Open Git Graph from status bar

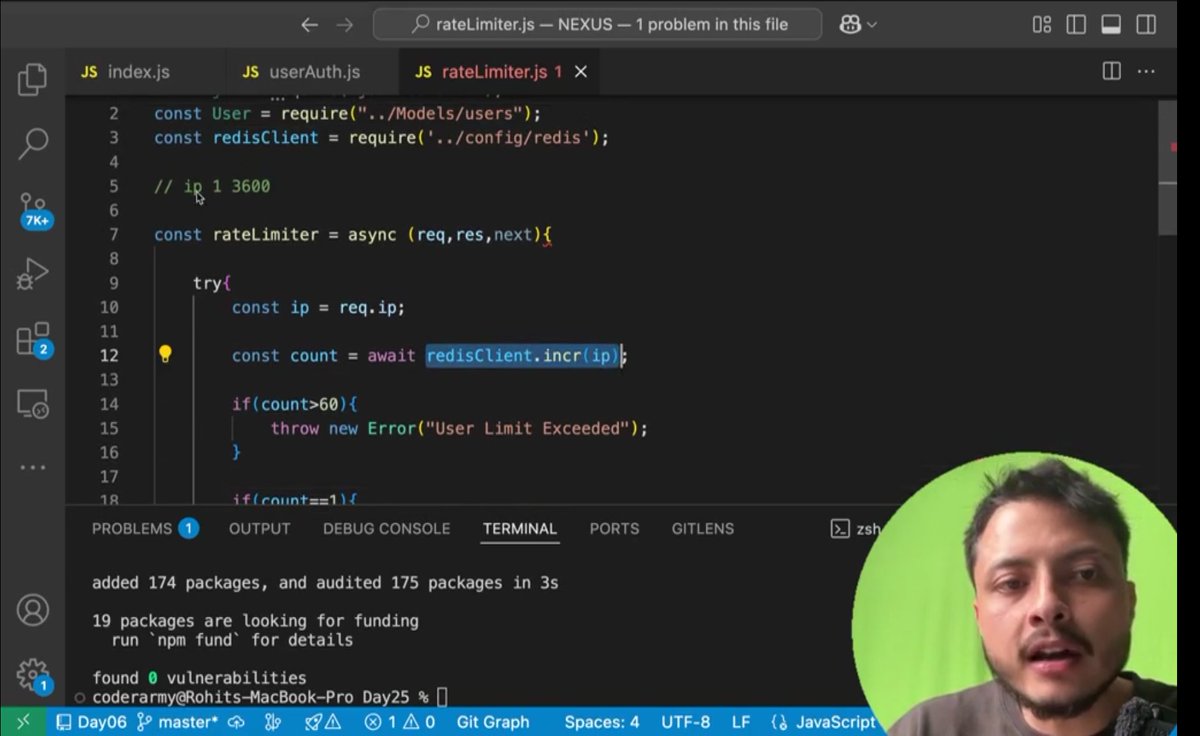[x=493, y=722]
